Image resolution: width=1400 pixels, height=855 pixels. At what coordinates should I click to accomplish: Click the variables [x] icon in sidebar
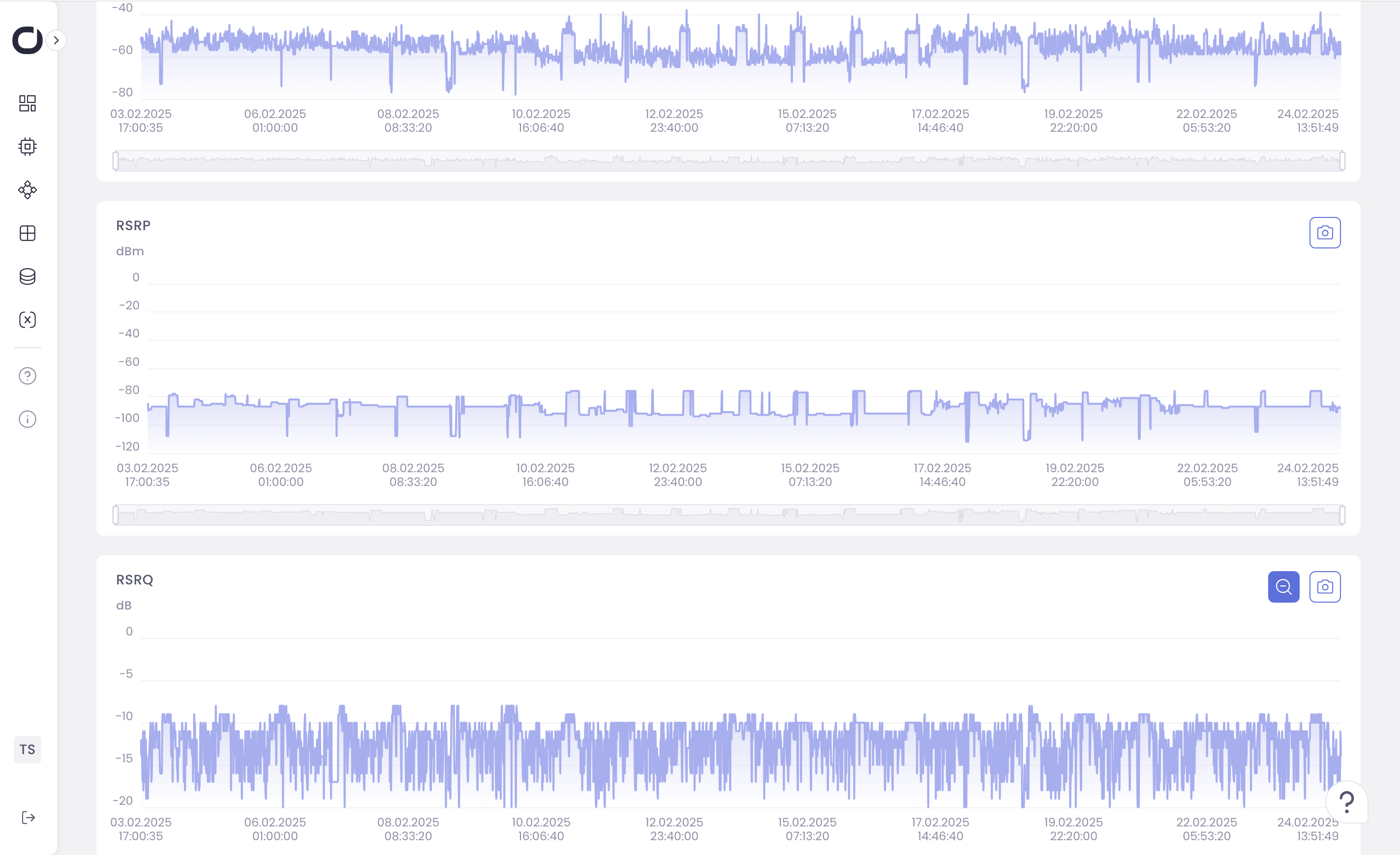coord(27,319)
